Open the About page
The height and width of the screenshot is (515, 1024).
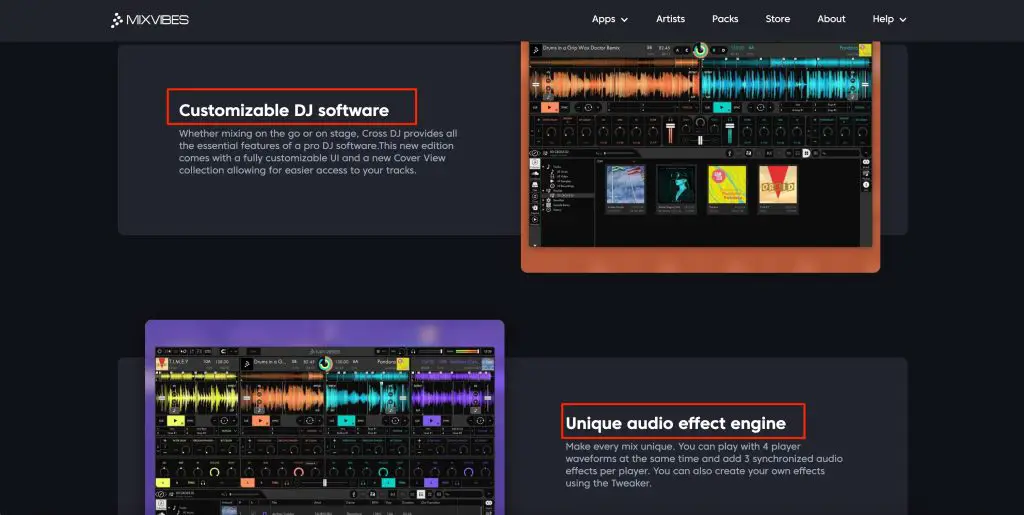(831, 19)
